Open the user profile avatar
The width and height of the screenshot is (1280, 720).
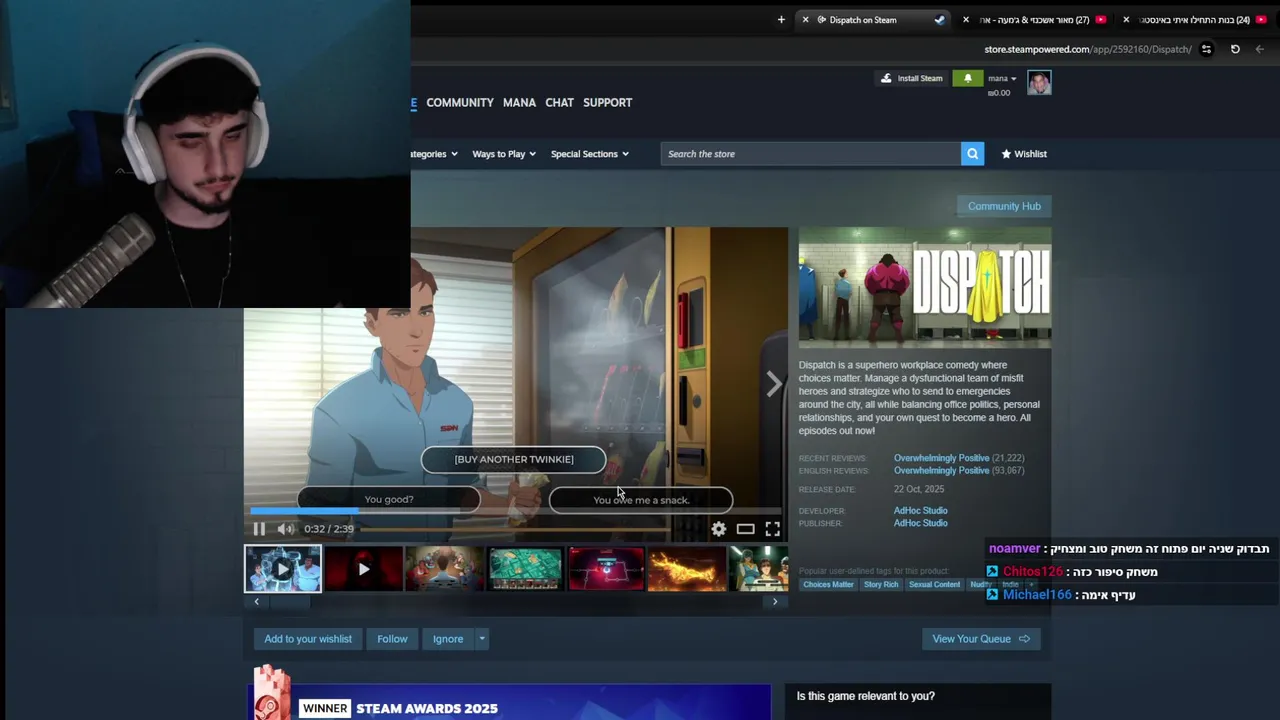(x=1039, y=83)
